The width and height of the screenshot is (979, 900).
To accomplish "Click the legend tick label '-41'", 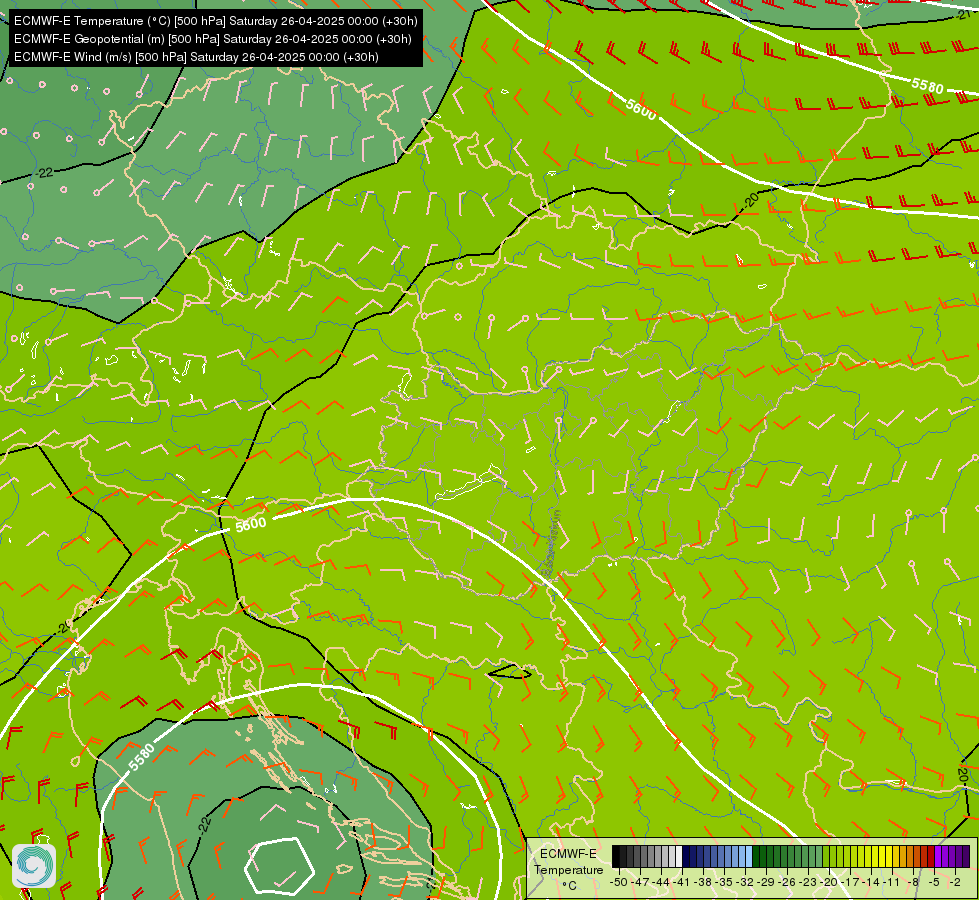I will pyautogui.click(x=682, y=882).
